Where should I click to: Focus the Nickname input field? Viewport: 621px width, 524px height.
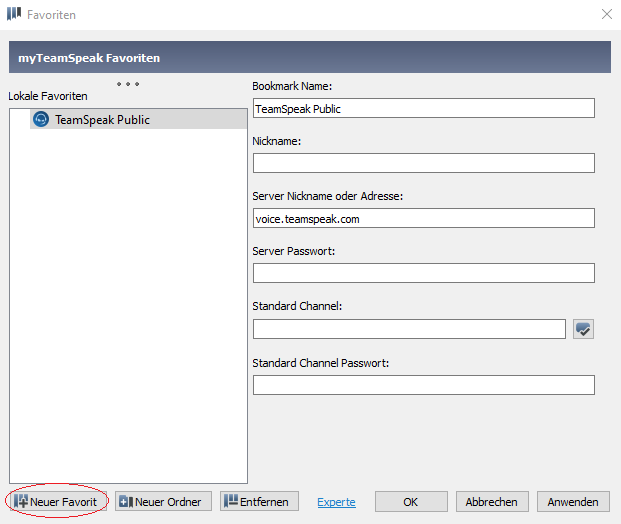(424, 163)
